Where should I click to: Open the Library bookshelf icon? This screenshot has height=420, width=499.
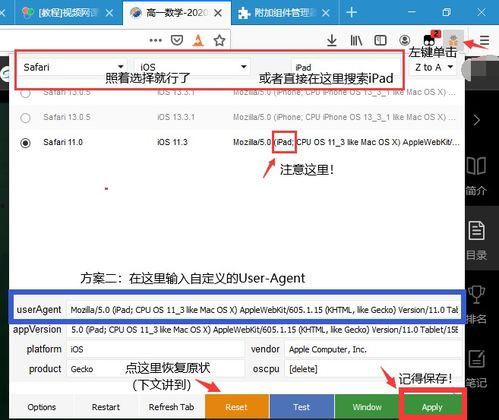coord(356,41)
